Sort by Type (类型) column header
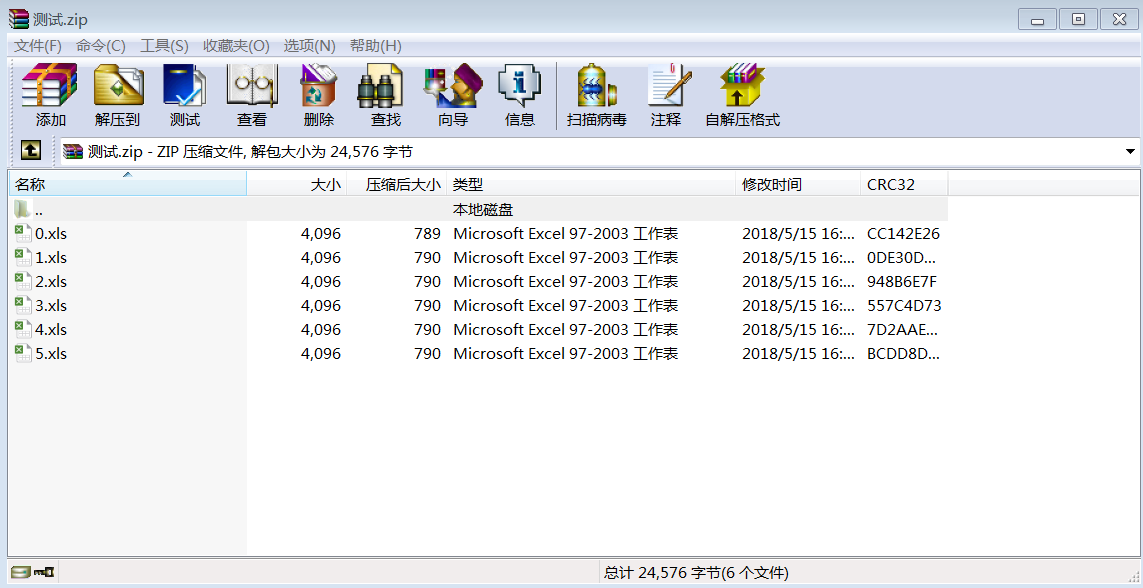This screenshot has width=1143, height=588. tap(591, 184)
